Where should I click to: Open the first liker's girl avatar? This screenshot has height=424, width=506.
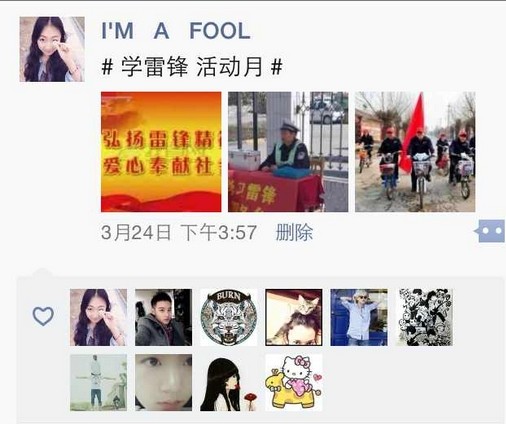98,317
